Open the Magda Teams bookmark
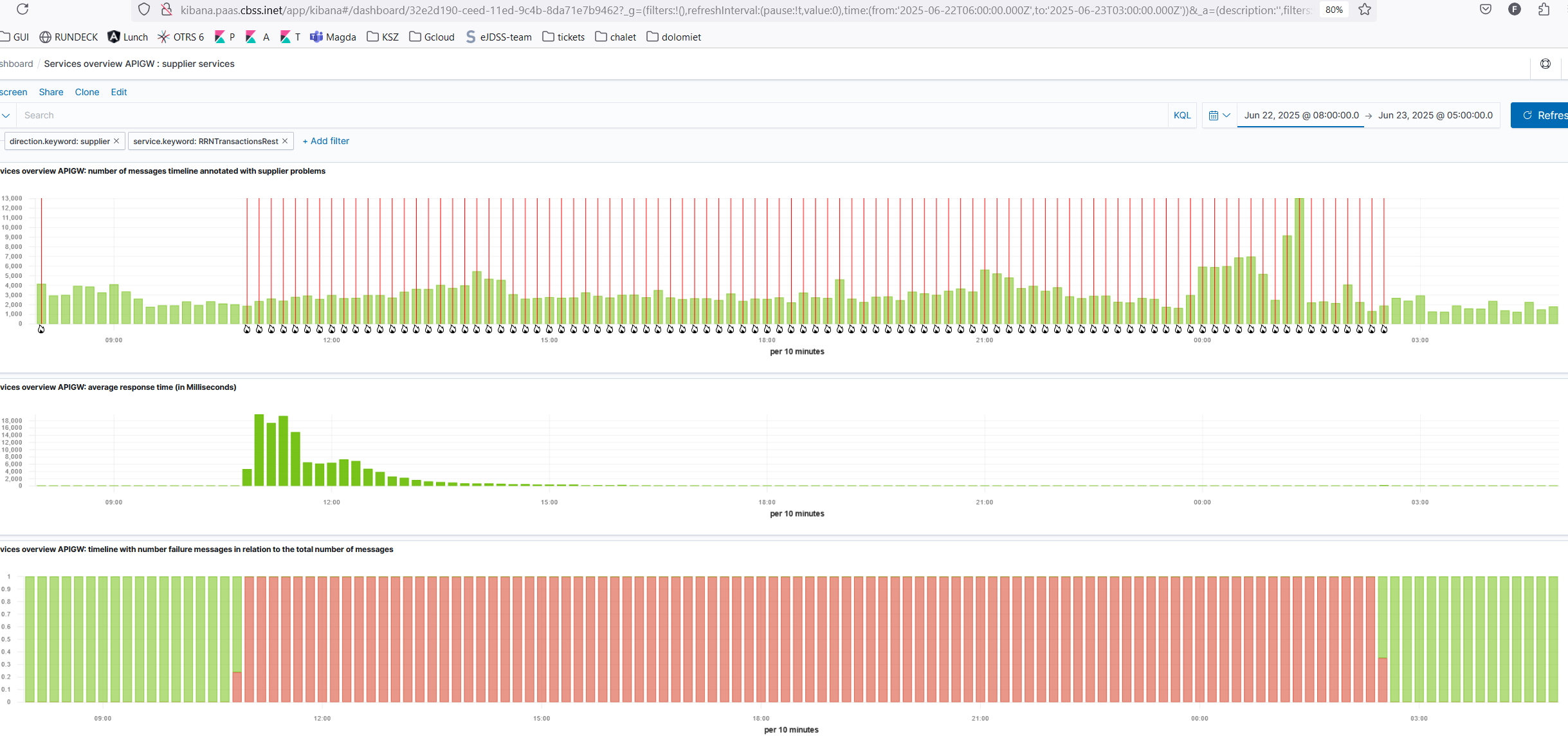This screenshot has height=736, width=1568. (333, 37)
